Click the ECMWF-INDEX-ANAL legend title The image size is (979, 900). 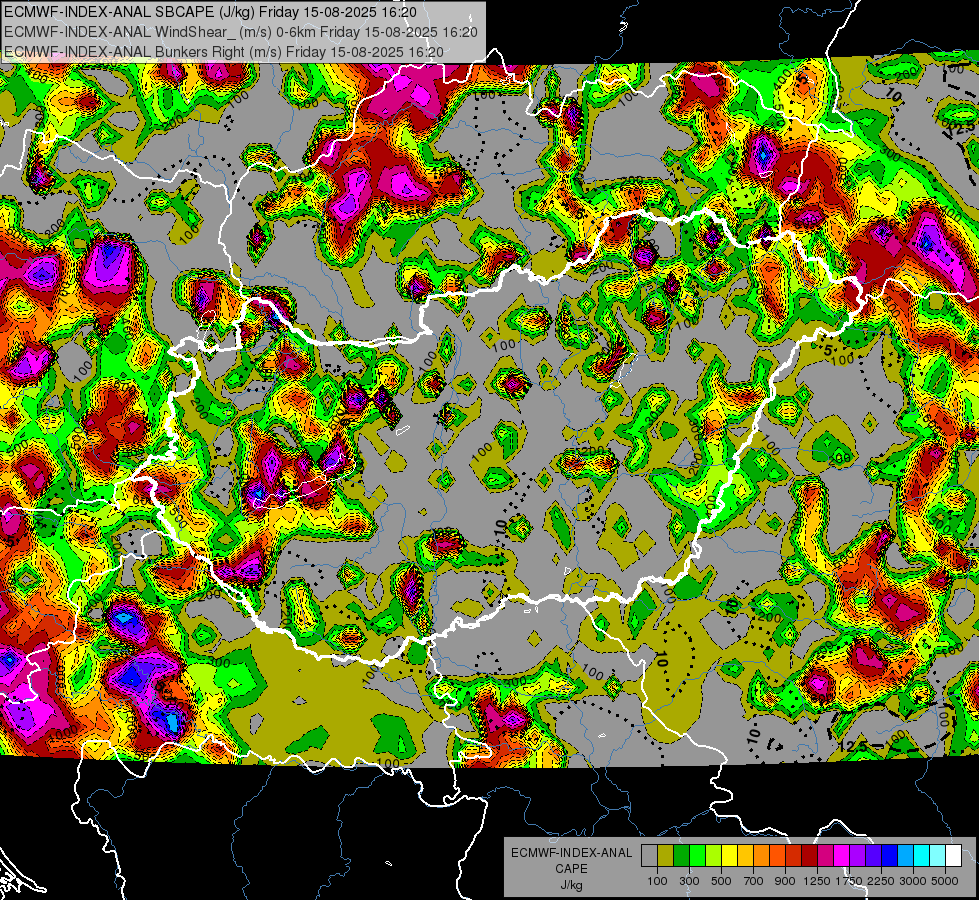coord(571,853)
